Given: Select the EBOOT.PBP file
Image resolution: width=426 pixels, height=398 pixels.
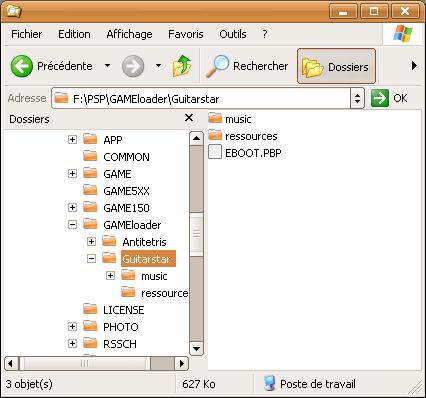Looking at the screenshot, I should coord(245,153).
